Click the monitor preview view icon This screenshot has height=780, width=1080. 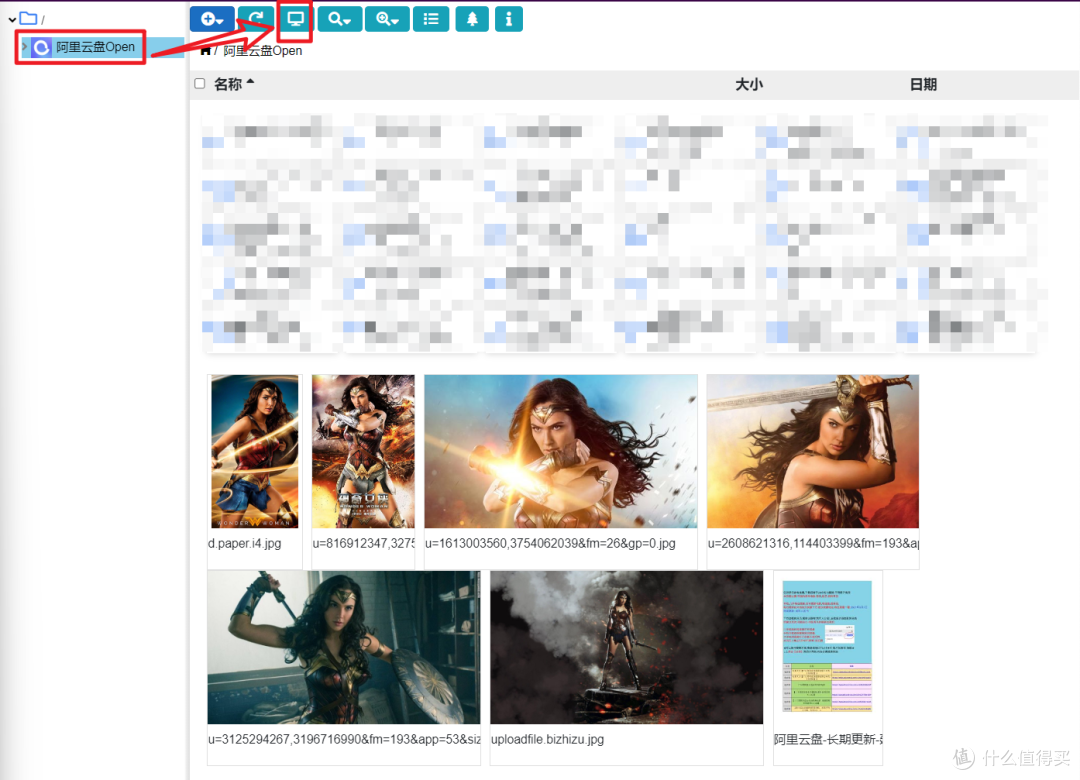295,19
